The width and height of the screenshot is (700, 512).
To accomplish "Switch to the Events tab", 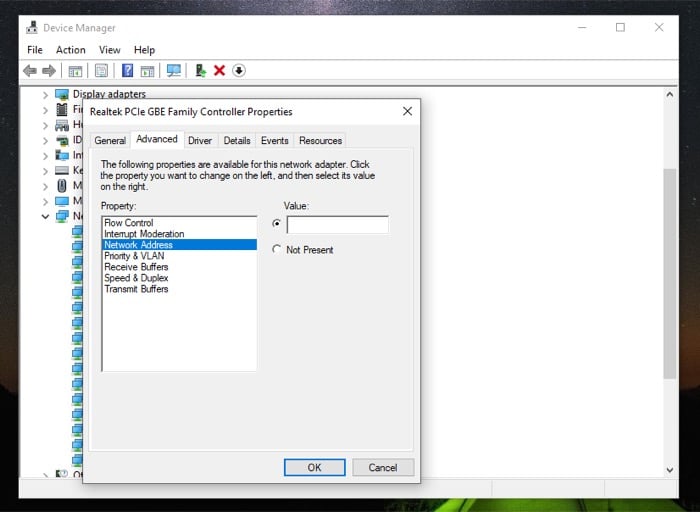I will tap(275, 141).
